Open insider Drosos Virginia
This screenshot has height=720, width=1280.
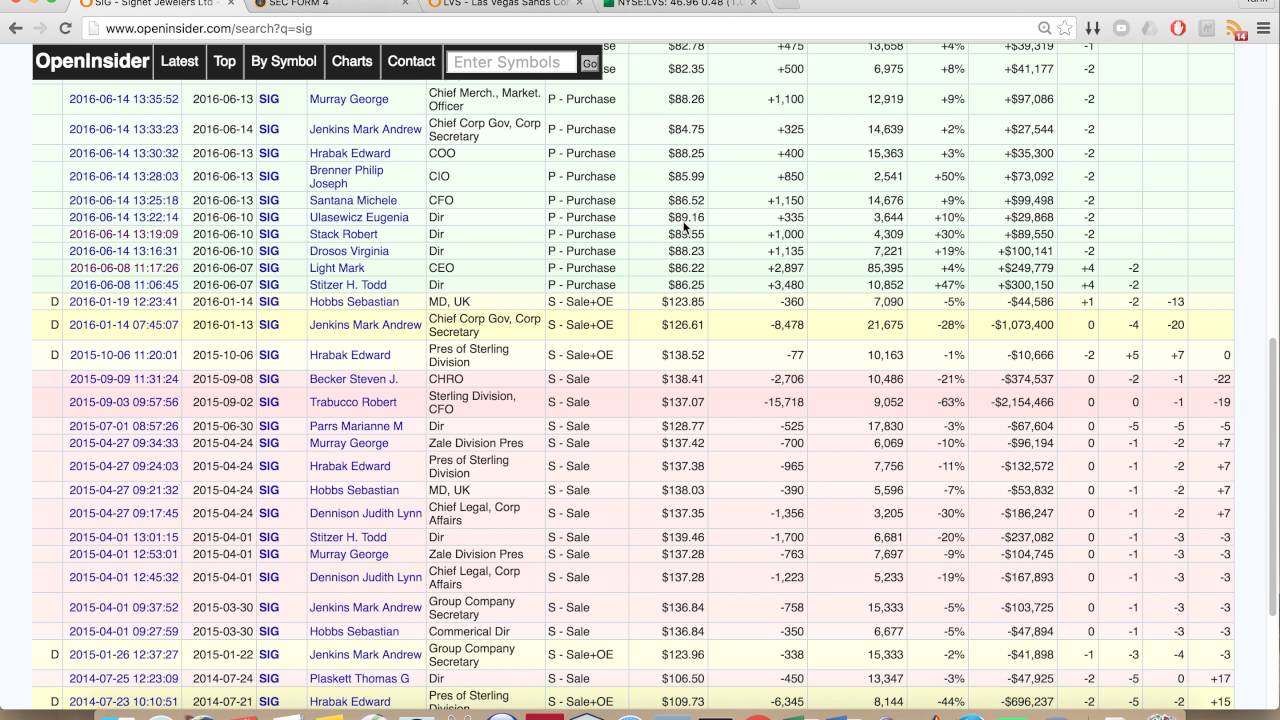pos(349,251)
